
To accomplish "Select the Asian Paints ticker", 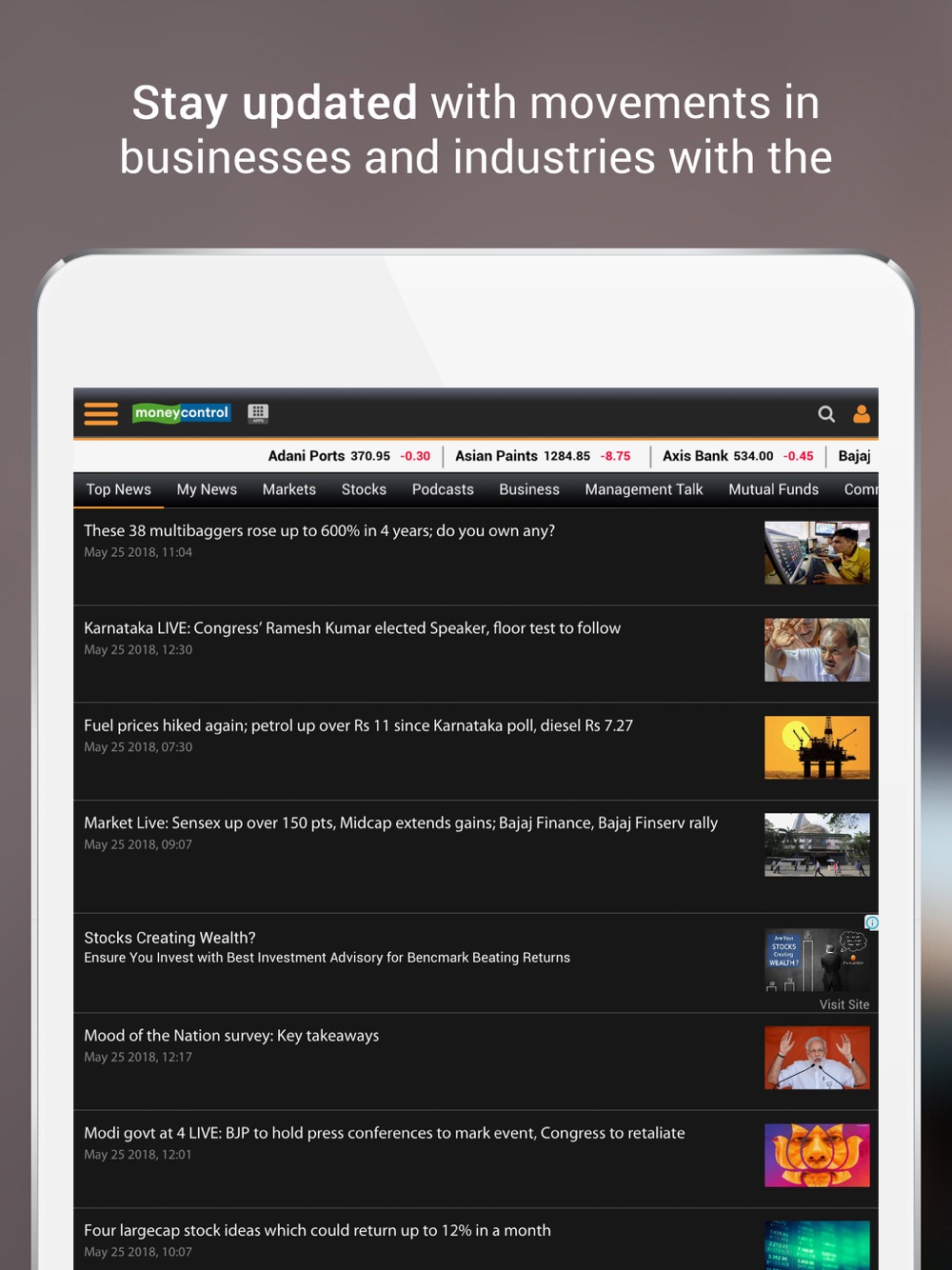I will 543,456.
